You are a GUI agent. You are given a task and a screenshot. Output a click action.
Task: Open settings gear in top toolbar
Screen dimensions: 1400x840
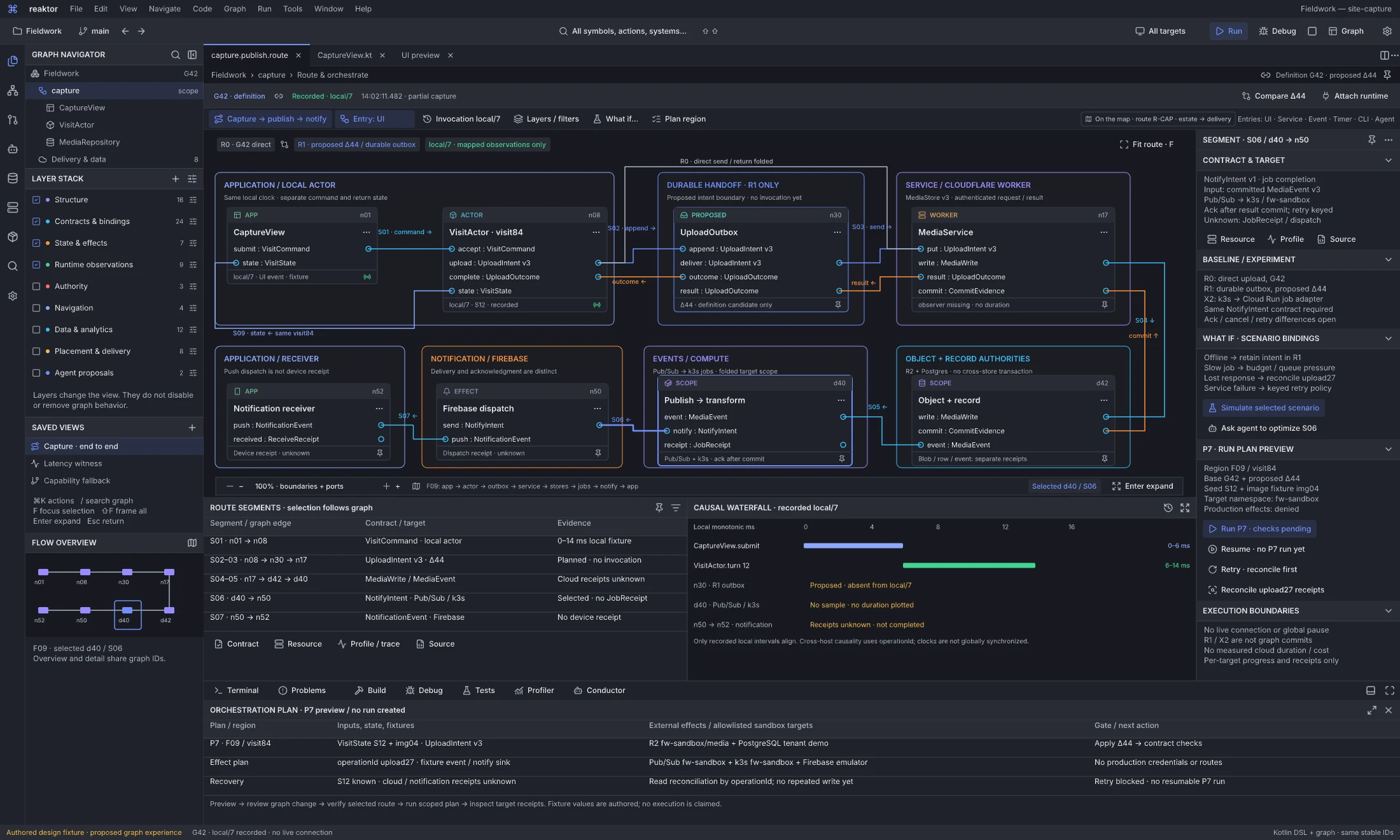(1387, 31)
